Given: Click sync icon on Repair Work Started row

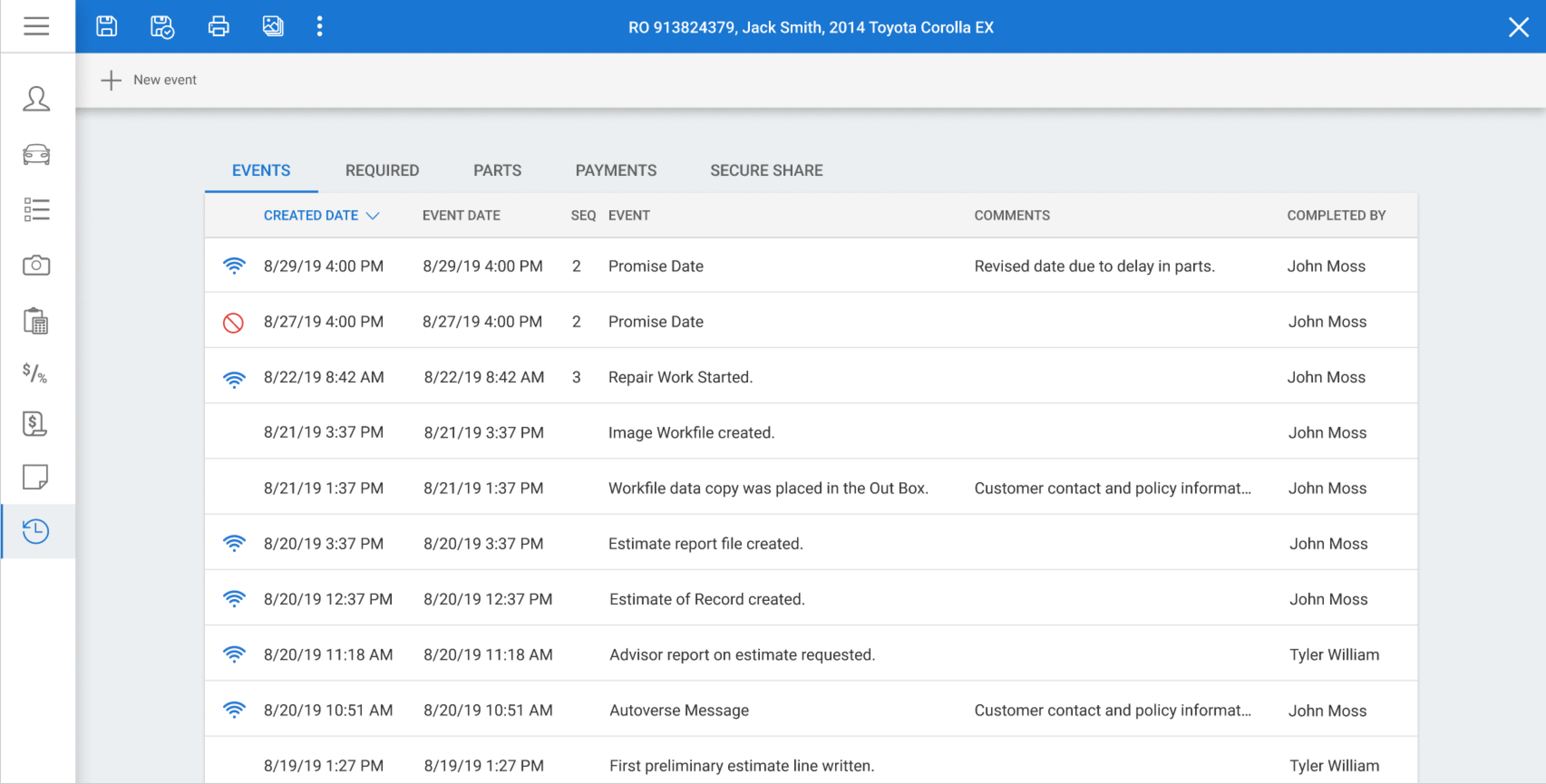Looking at the screenshot, I should [234, 380].
